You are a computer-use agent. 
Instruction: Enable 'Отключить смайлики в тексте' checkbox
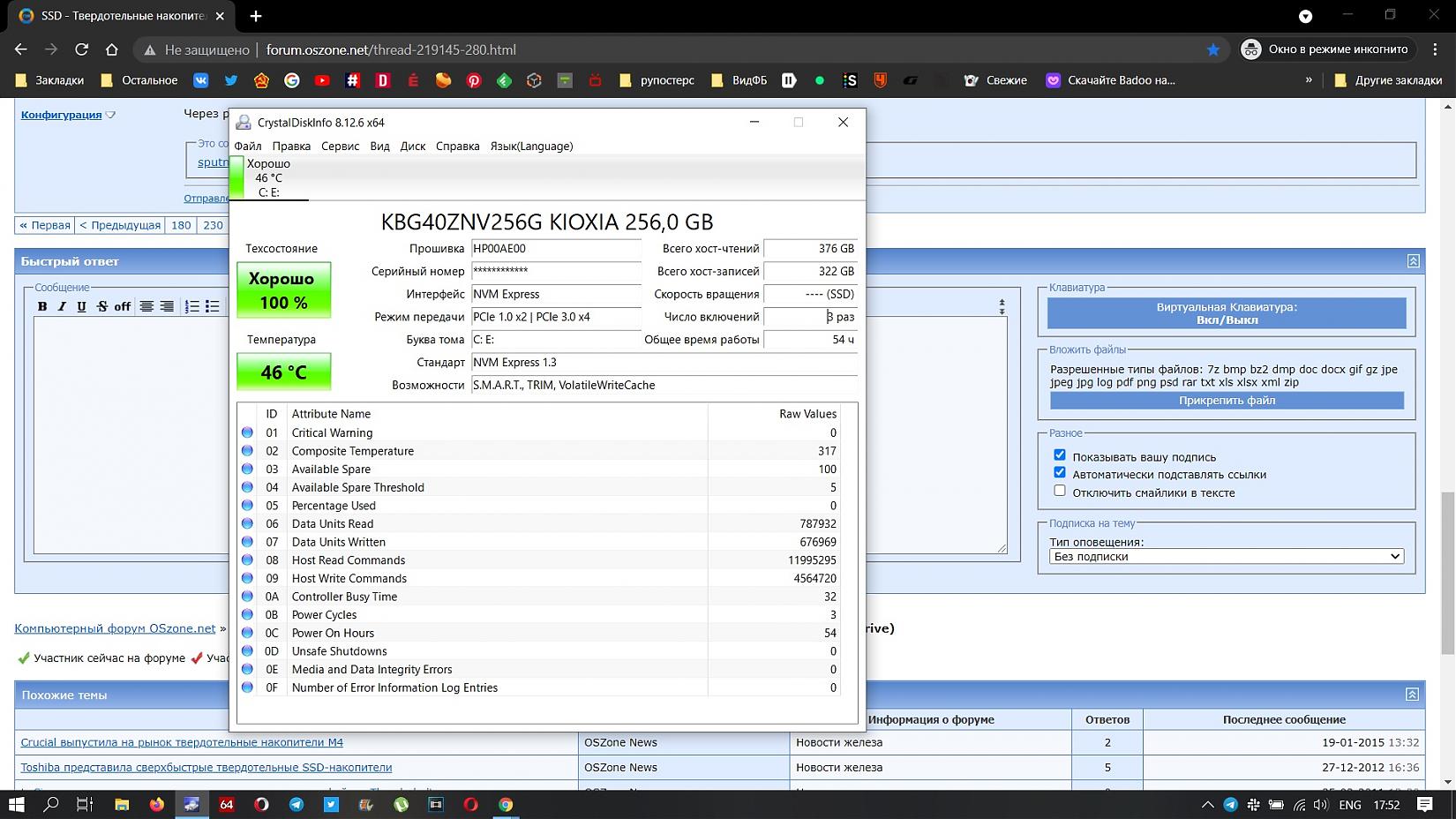click(1060, 491)
